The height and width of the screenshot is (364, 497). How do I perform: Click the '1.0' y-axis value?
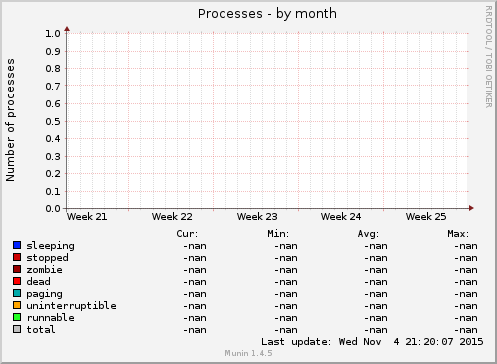click(x=53, y=34)
